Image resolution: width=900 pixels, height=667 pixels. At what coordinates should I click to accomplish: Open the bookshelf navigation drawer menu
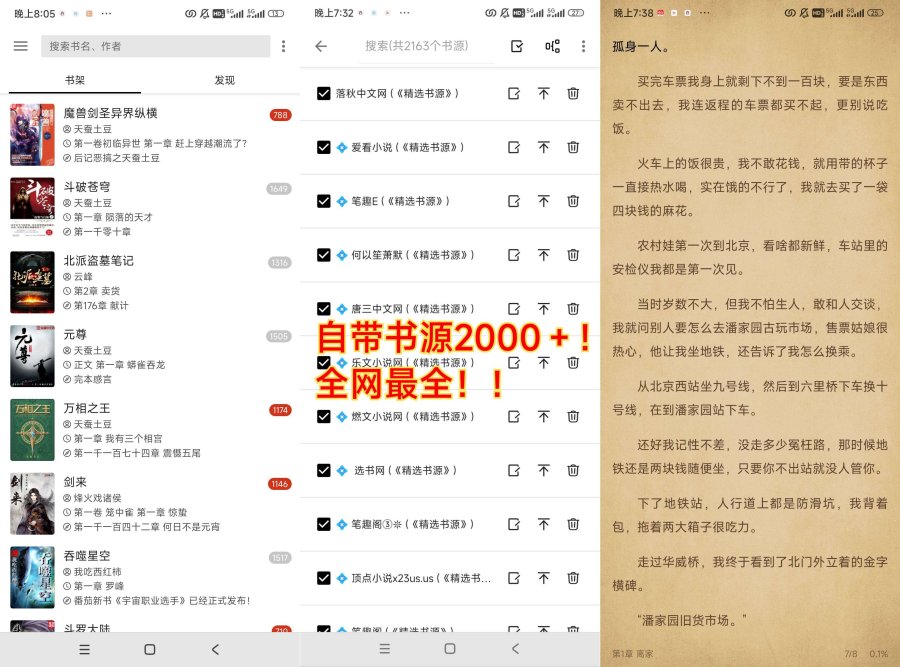click(x=20, y=46)
